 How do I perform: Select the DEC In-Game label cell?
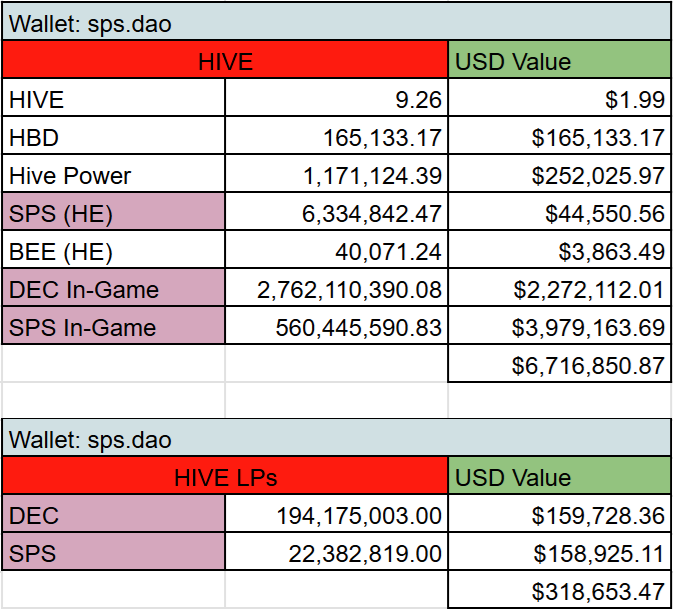[x=113, y=287]
